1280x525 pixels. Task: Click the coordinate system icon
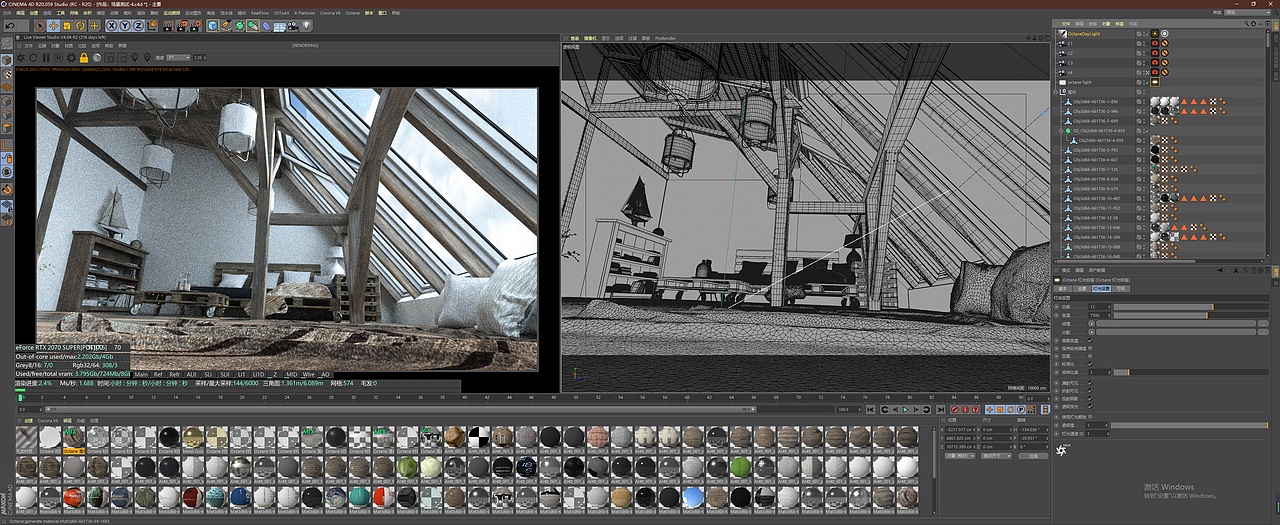[x=152, y=25]
